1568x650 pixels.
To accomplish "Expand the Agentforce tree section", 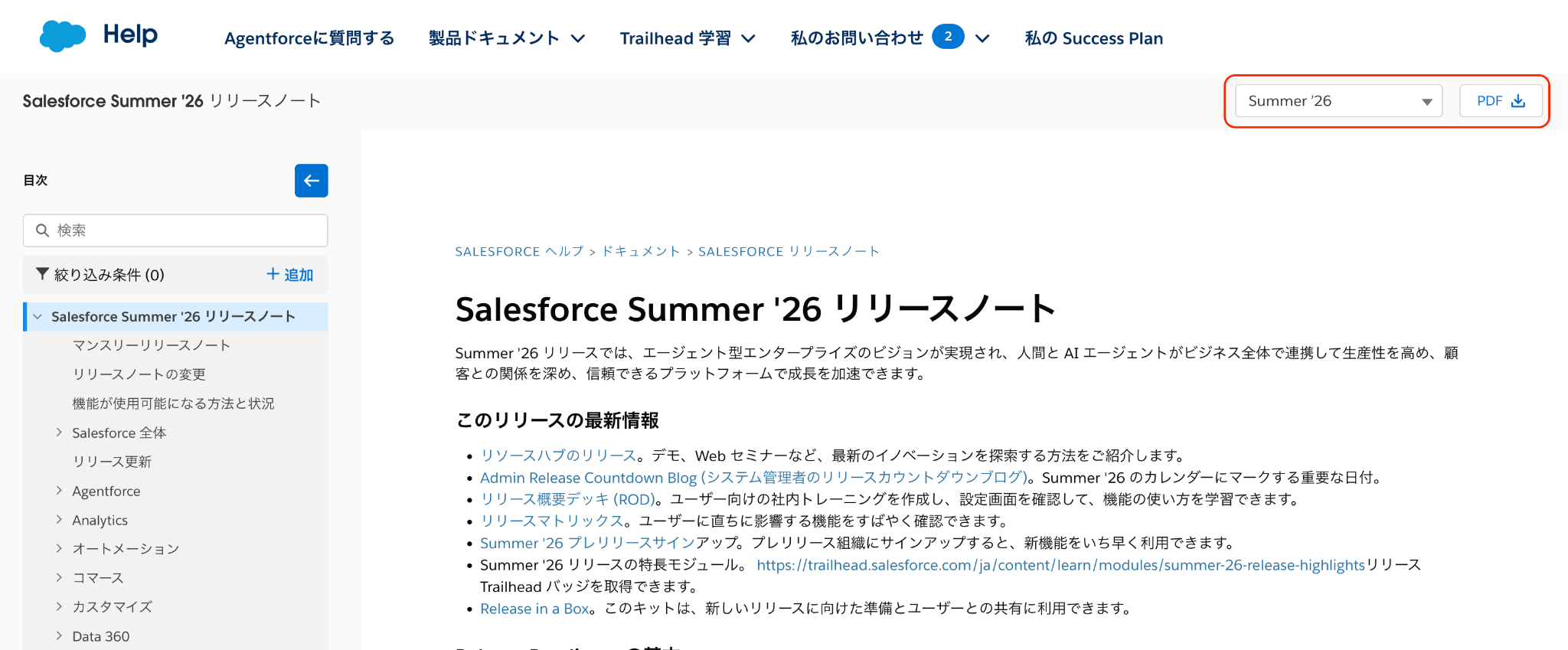I will pos(59,491).
